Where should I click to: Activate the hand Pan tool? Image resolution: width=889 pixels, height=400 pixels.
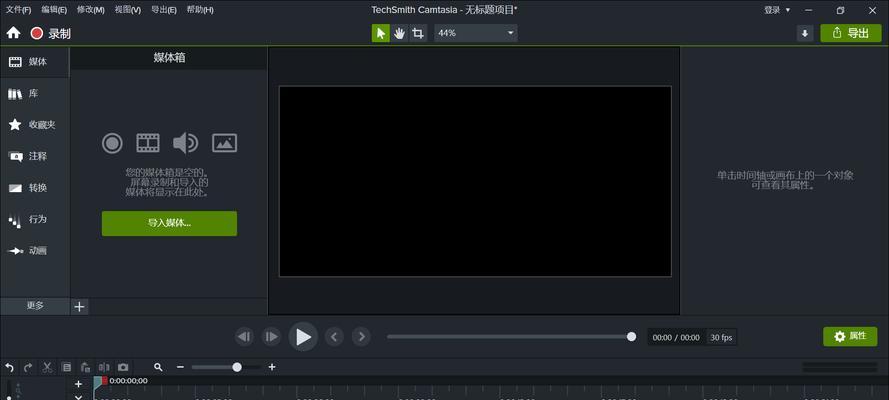coord(400,33)
